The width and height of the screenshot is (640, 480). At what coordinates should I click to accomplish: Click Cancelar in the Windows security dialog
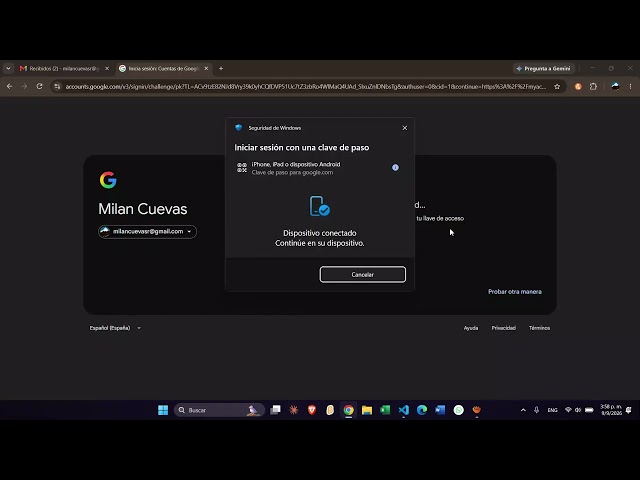pos(362,274)
